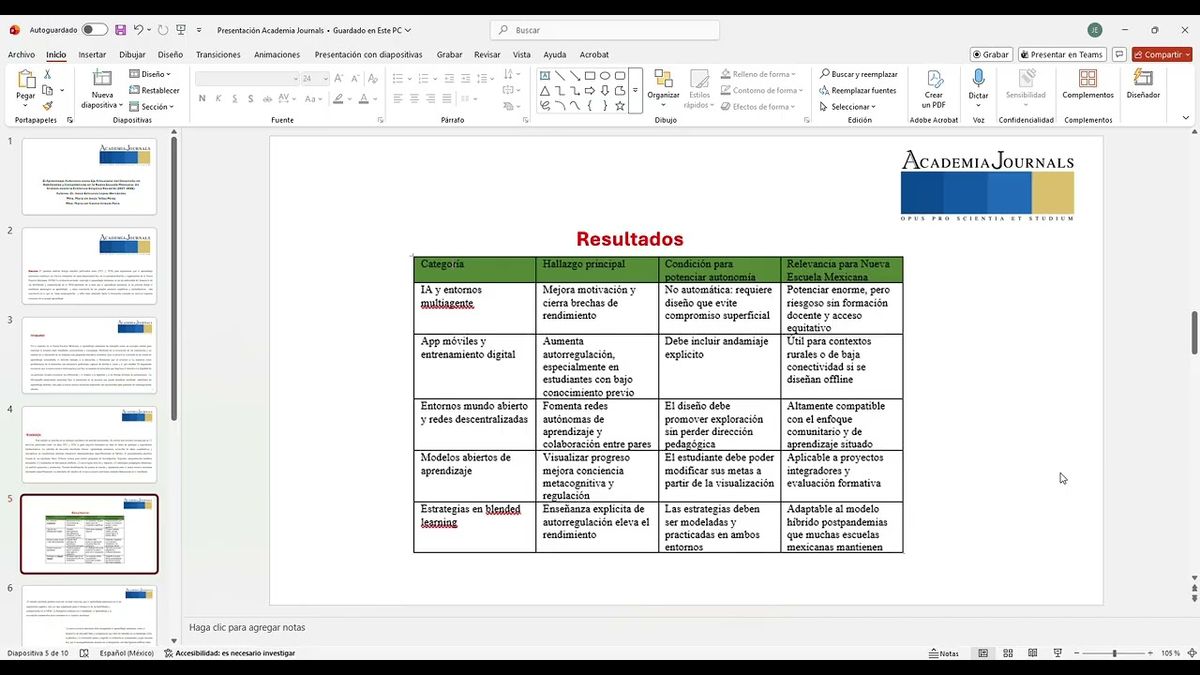Click the Redo icon in title bar
This screenshot has width=1200, height=675.
point(163,30)
